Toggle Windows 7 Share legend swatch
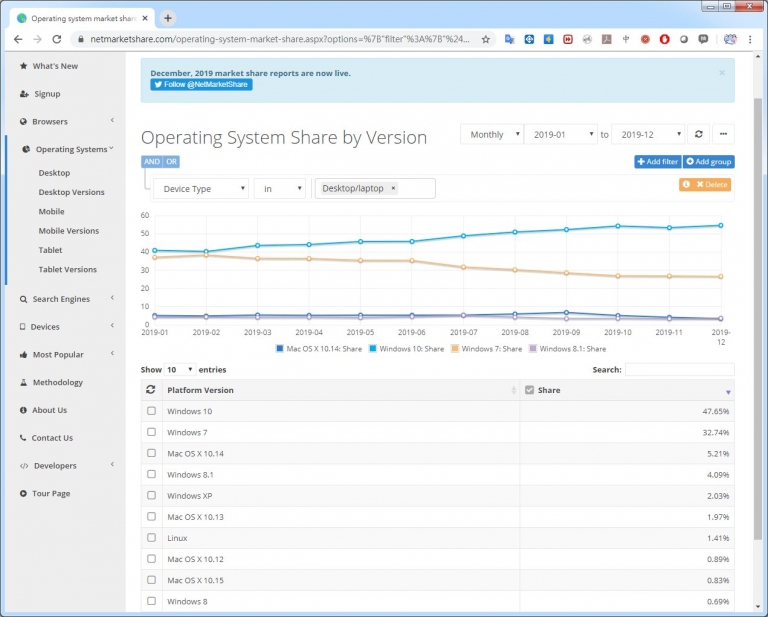 [455, 349]
